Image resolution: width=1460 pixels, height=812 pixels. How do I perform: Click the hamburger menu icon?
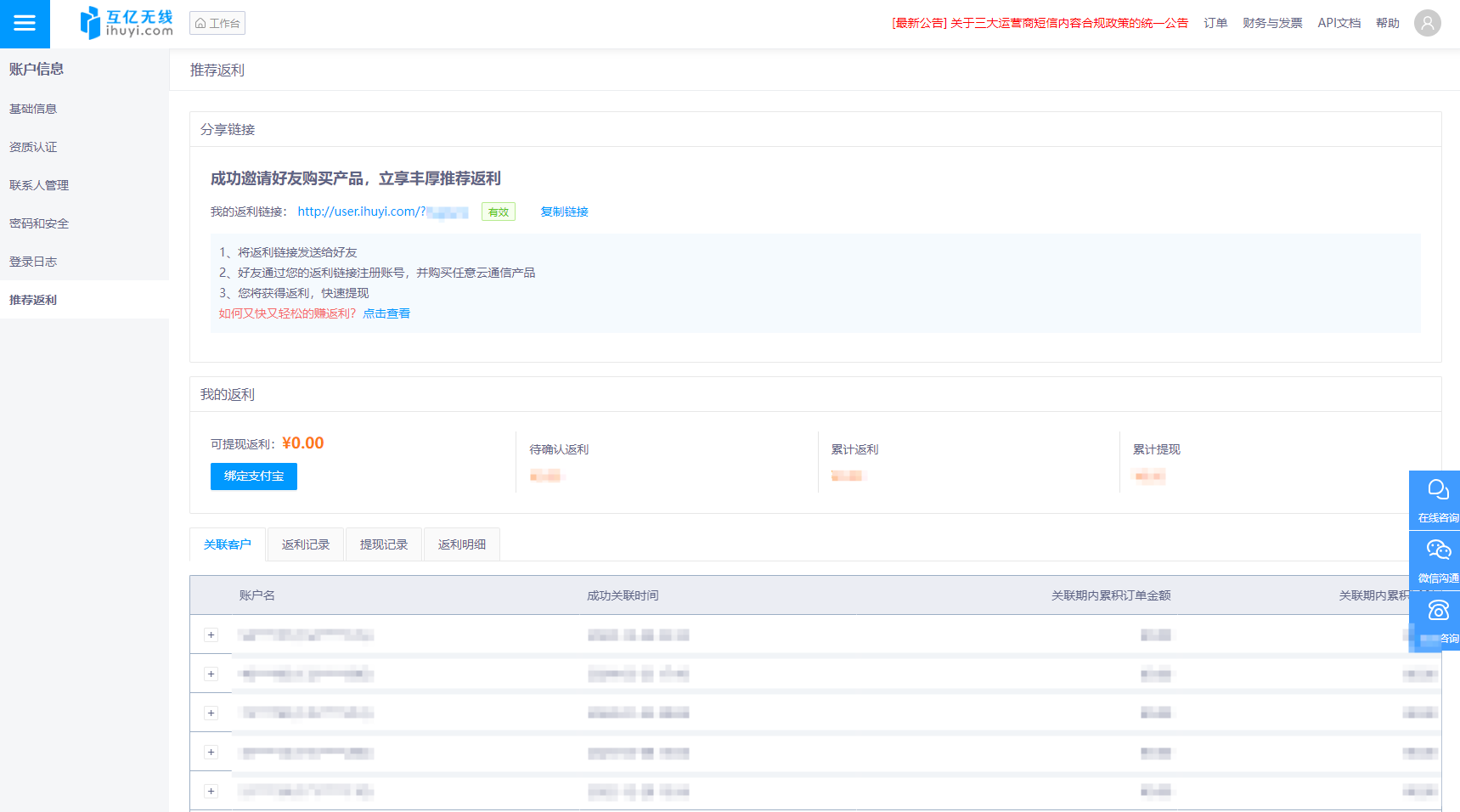click(x=25, y=24)
